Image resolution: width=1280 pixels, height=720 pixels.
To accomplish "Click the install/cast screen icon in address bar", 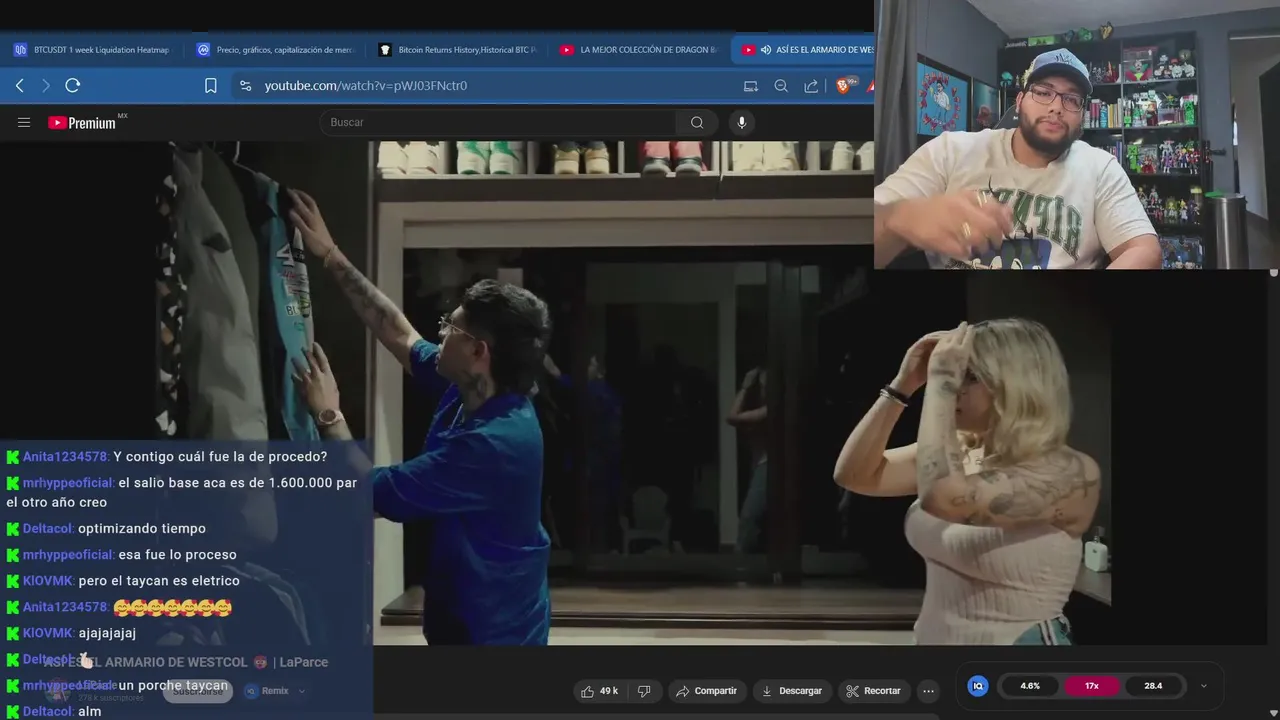I will 751,86.
